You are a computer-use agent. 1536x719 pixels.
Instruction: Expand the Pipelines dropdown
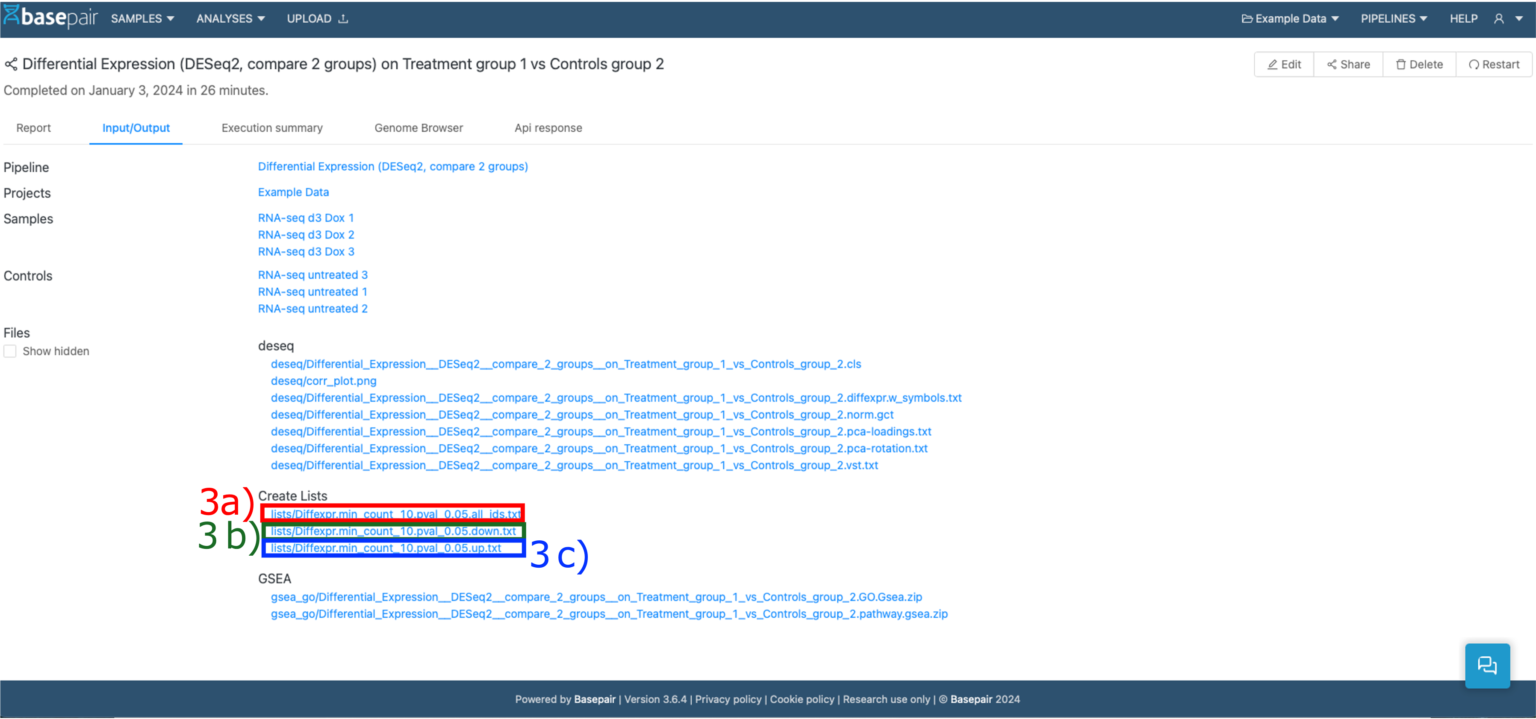pyautogui.click(x=1393, y=19)
